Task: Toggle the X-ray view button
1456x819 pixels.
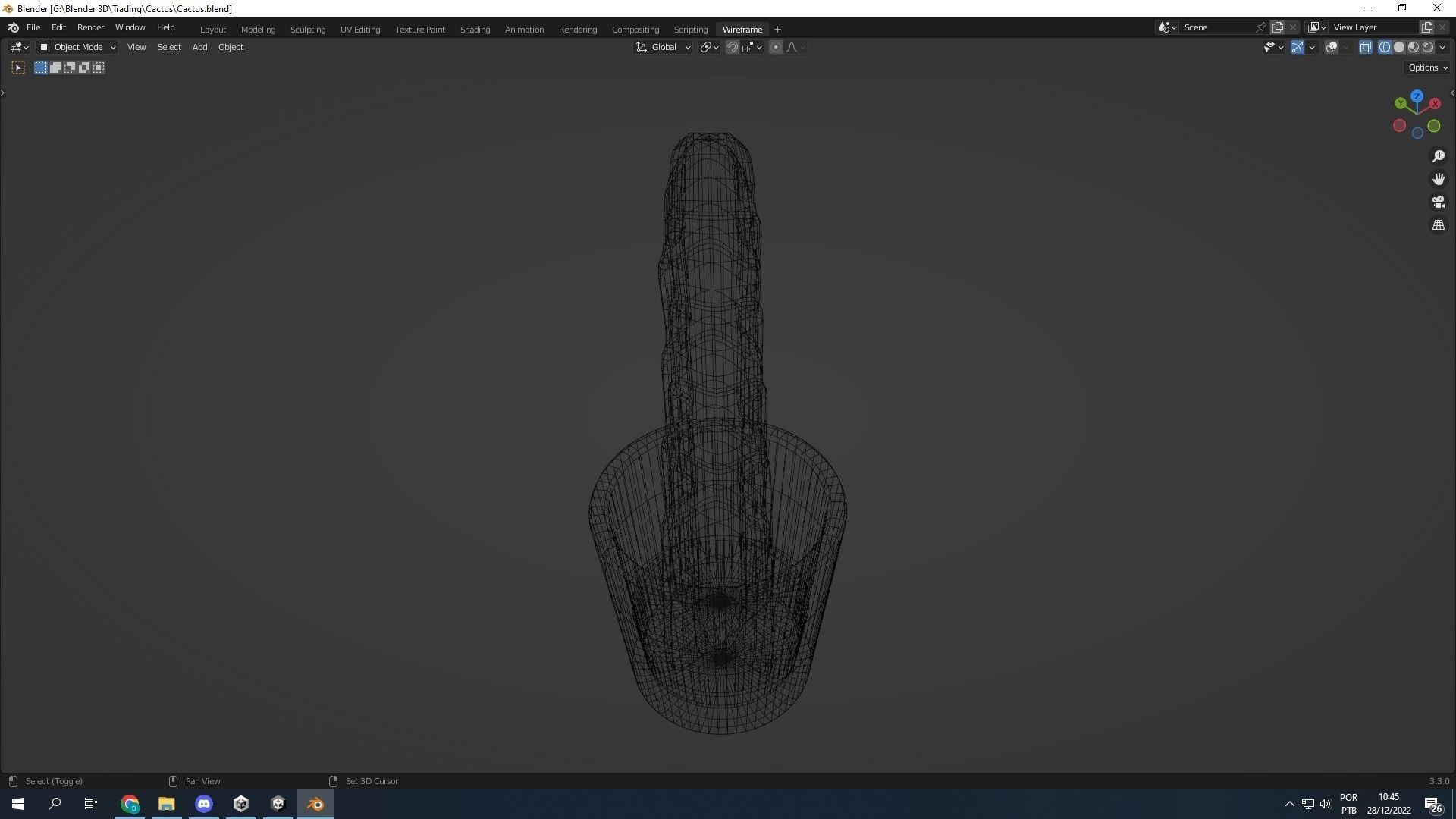Action: pos(1366,47)
